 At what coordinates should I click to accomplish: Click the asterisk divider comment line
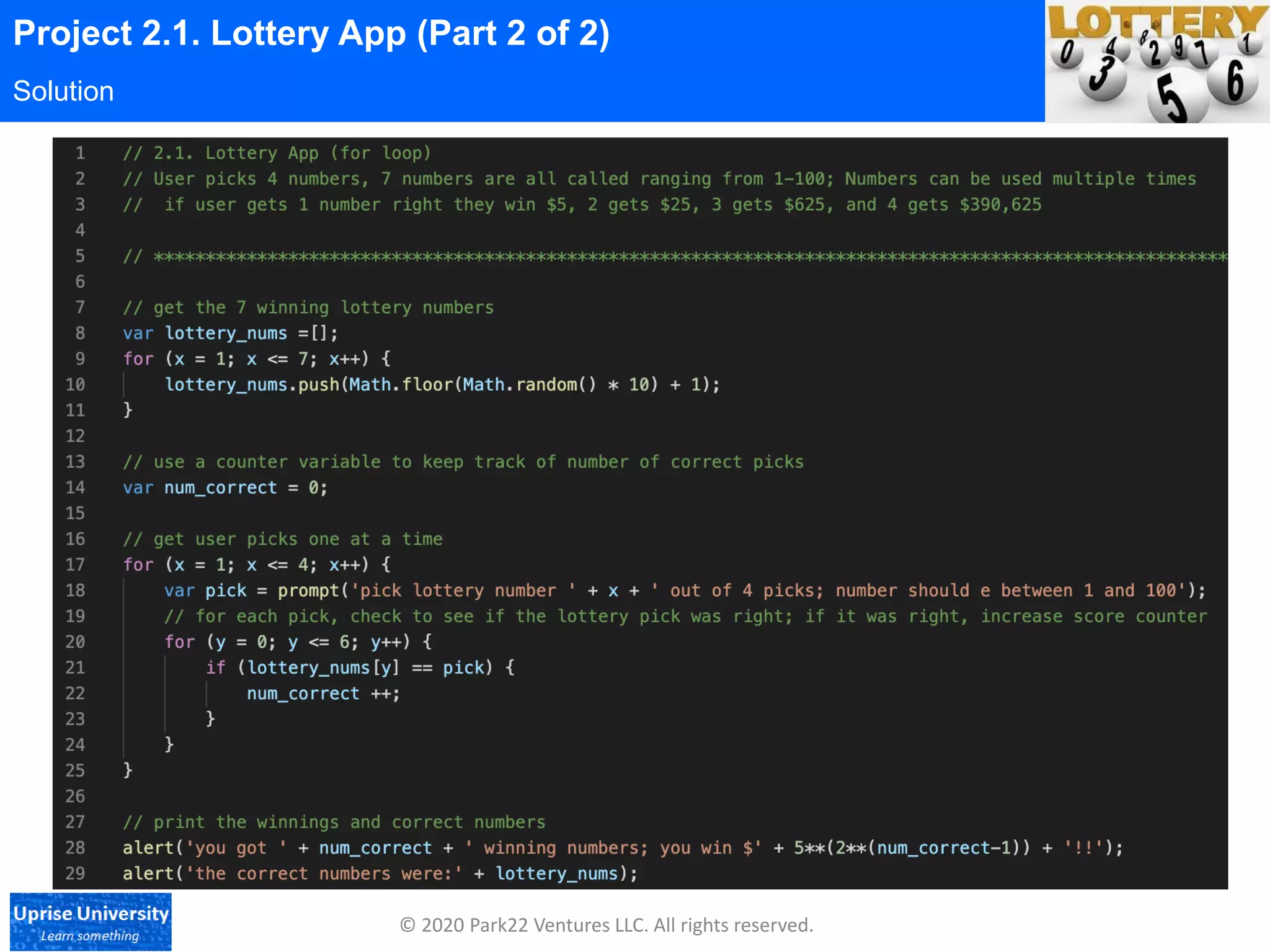[675, 257]
